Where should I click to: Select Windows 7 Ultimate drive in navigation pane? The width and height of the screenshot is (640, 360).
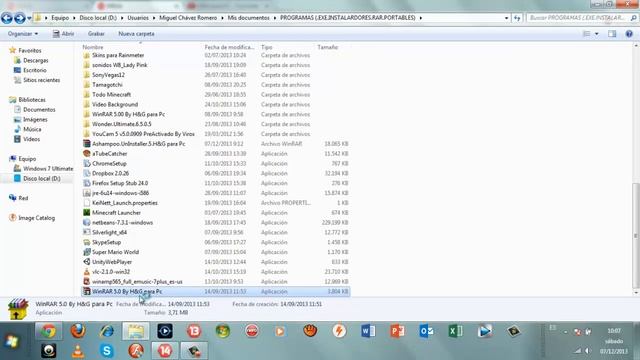click(x=48, y=169)
